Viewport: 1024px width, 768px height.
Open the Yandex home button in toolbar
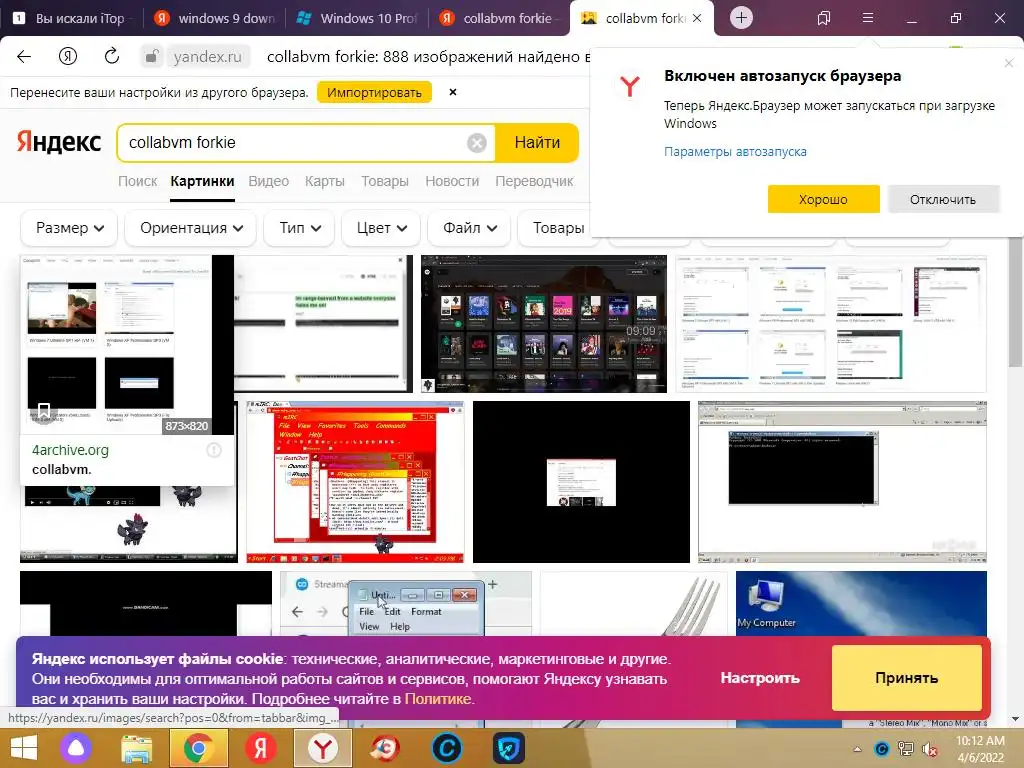pyautogui.click(x=68, y=56)
